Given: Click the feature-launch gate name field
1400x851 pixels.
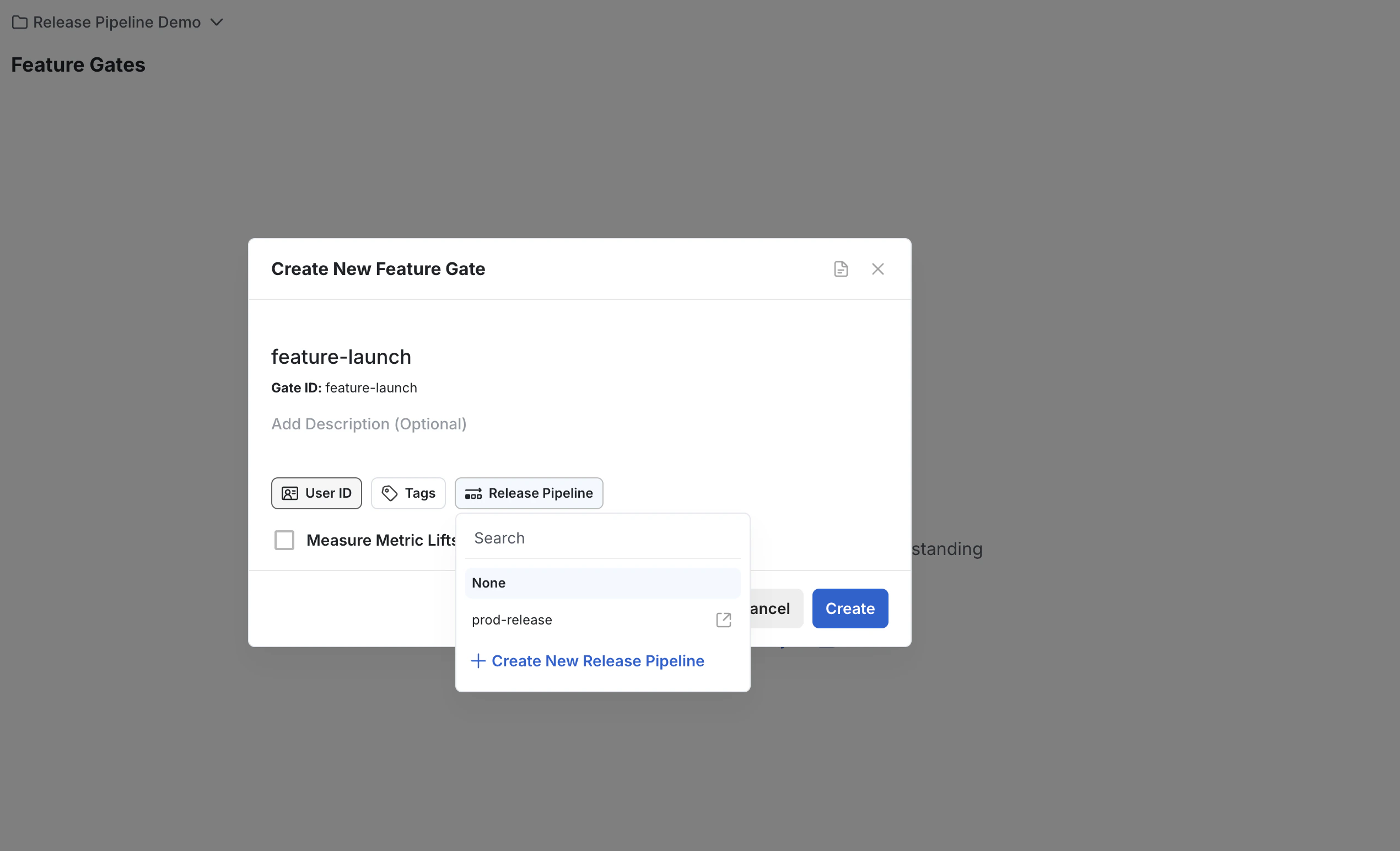Looking at the screenshot, I should click(x=341, y=357).
